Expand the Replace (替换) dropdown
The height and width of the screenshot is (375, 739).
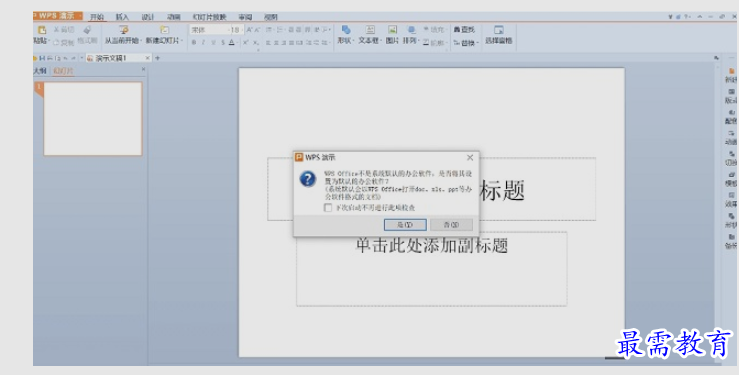point(478,43)
